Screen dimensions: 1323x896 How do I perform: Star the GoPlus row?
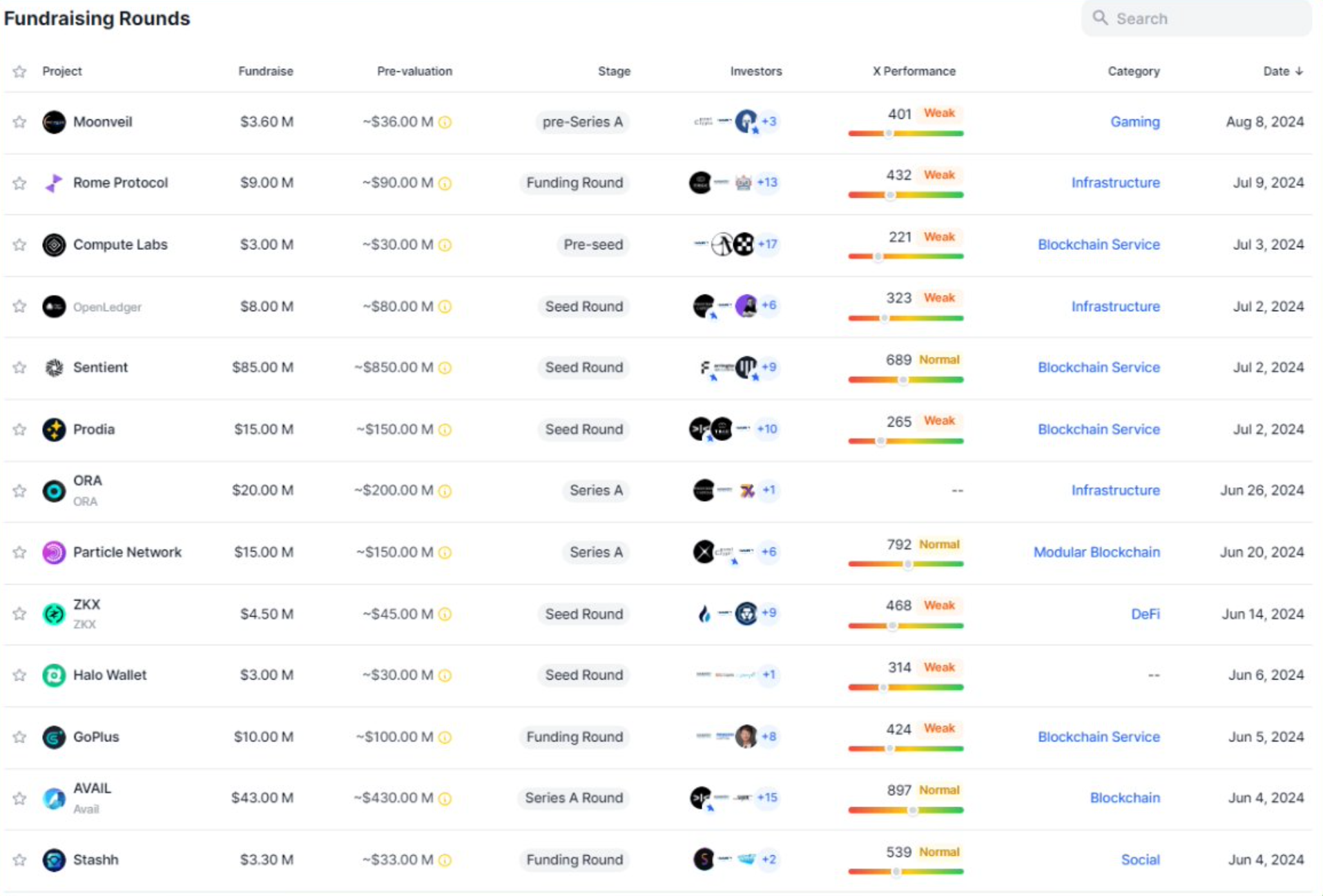click(19, 737)
